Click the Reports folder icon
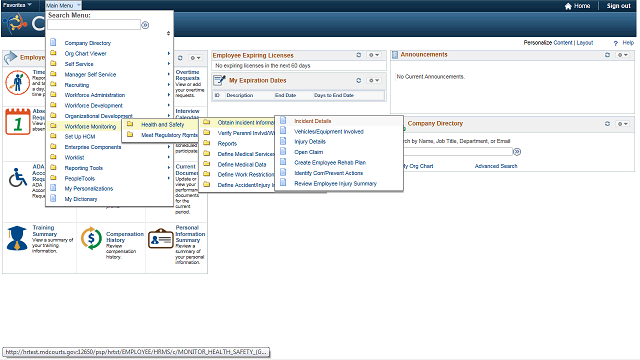The height and width of the screenshot is (360, 640). pos(207,143)
